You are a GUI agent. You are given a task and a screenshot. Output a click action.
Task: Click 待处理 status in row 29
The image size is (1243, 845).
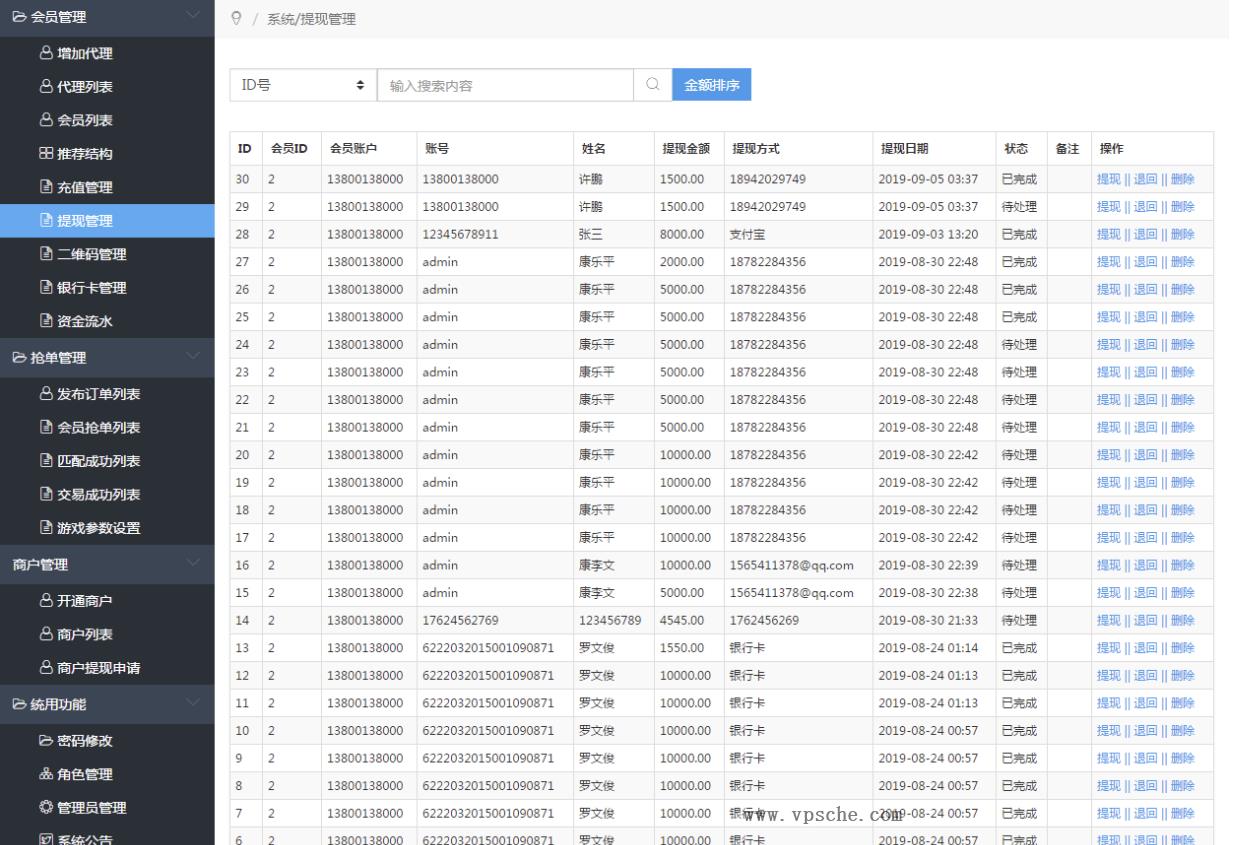1019,207
